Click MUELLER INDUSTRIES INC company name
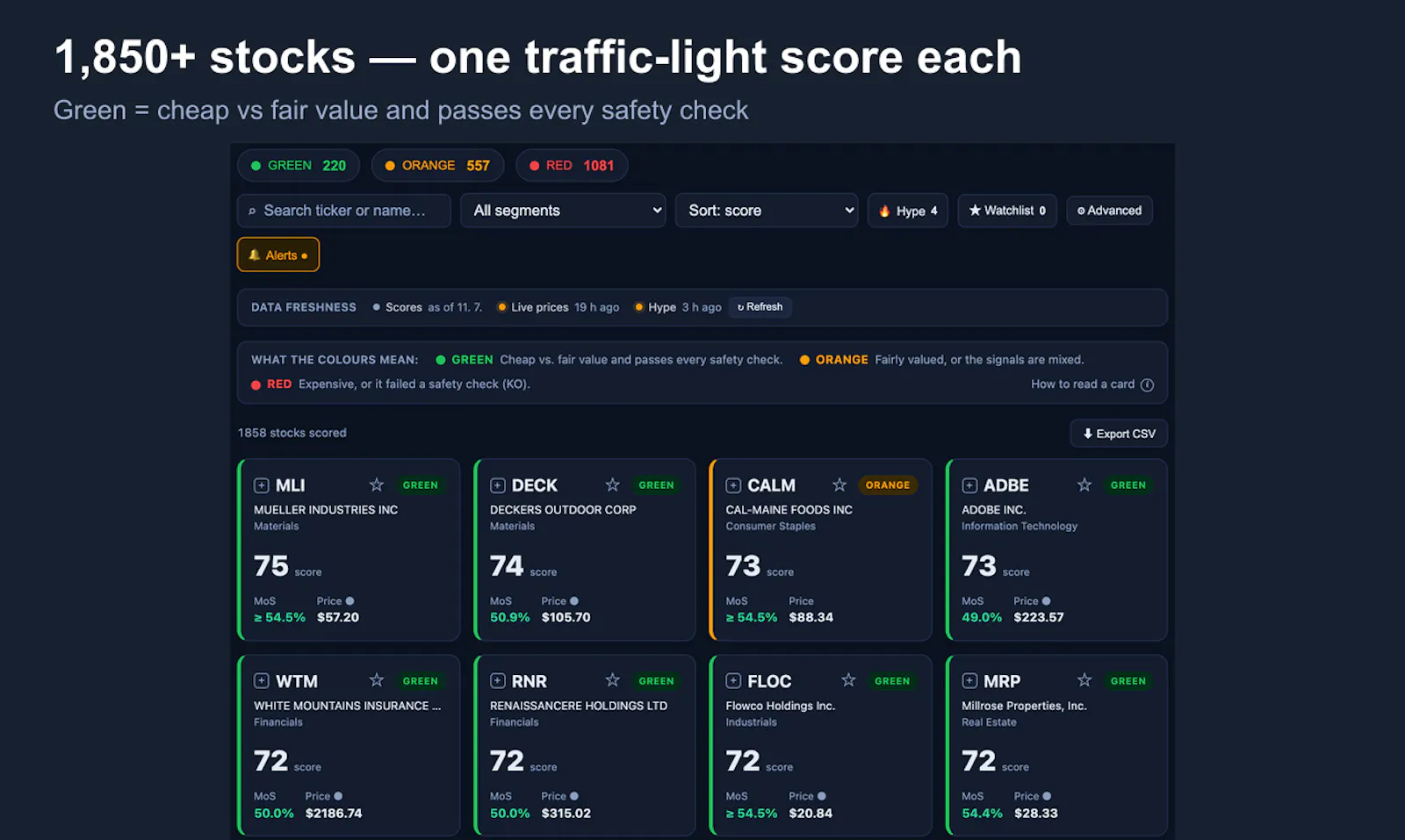Viewport: 1405px width, 840px height. point(326,510)
